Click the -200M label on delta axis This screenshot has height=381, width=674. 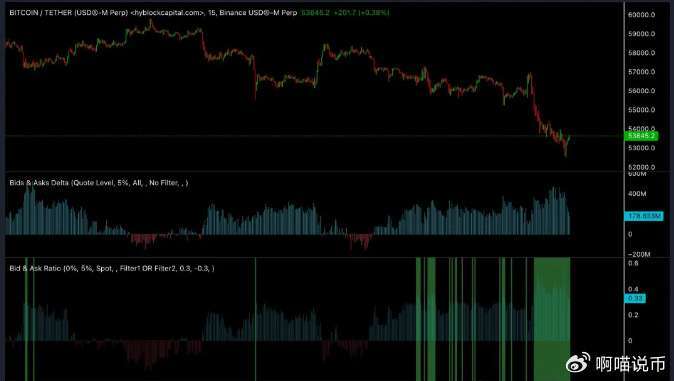(639, 254)
